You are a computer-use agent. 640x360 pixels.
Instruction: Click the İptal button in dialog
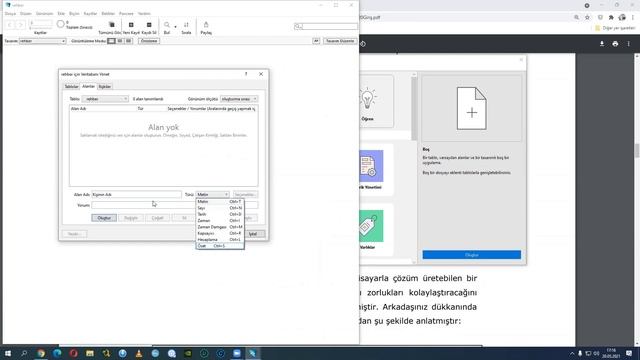(x=253, y=234)
